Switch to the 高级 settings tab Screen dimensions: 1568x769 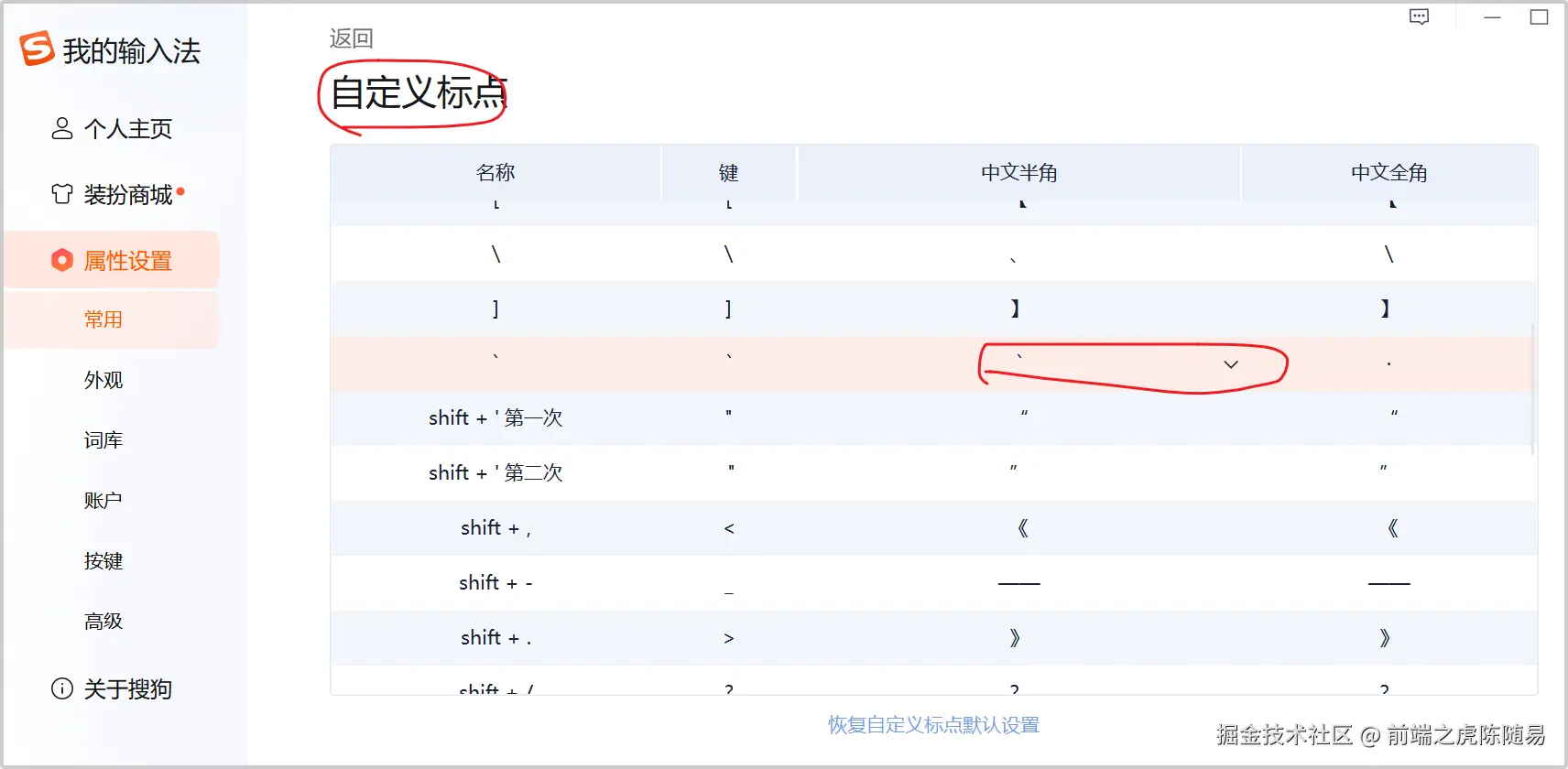(x=103, y=622)
